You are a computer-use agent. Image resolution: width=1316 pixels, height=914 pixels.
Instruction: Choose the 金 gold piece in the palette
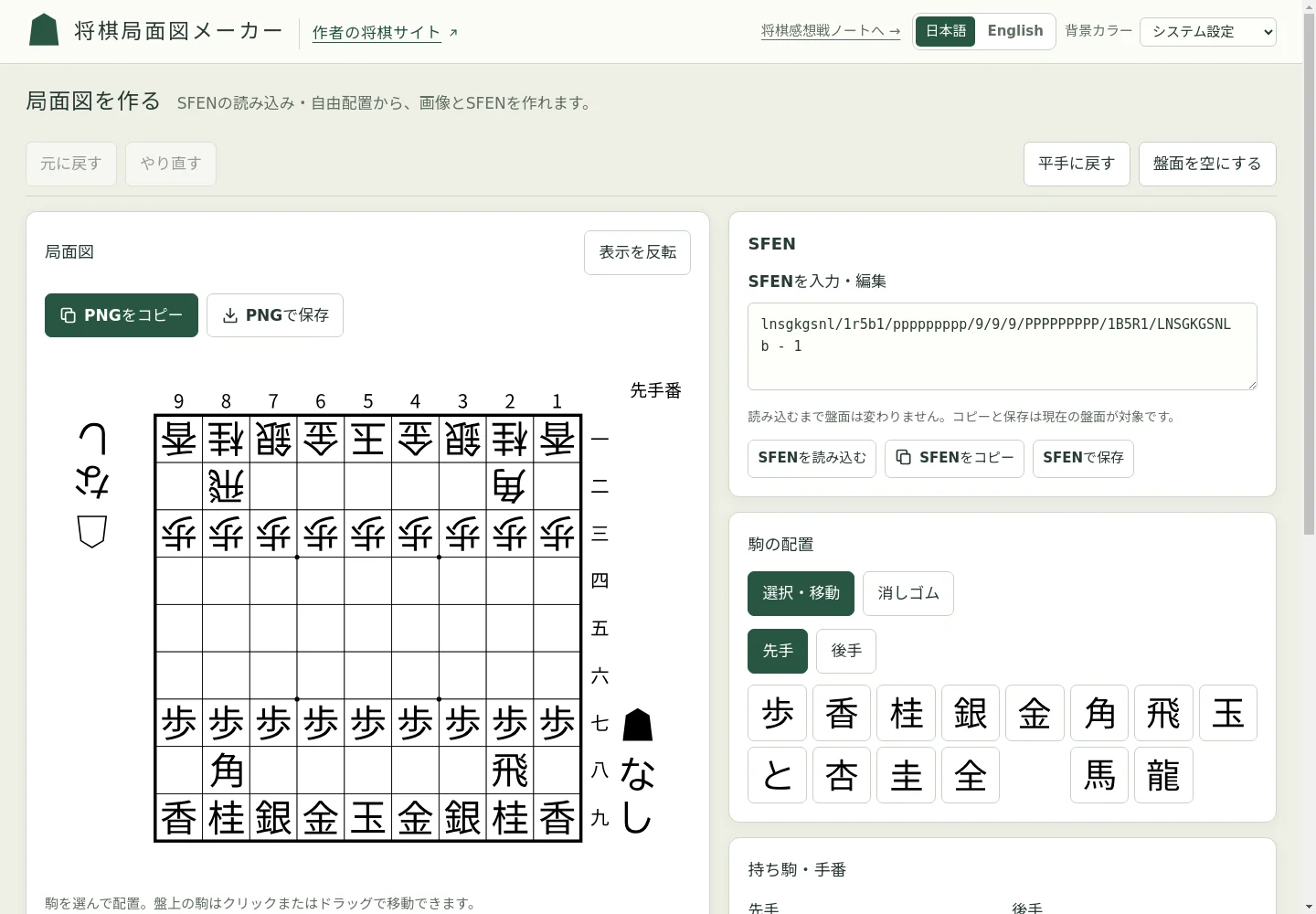tap(1035, 713)
